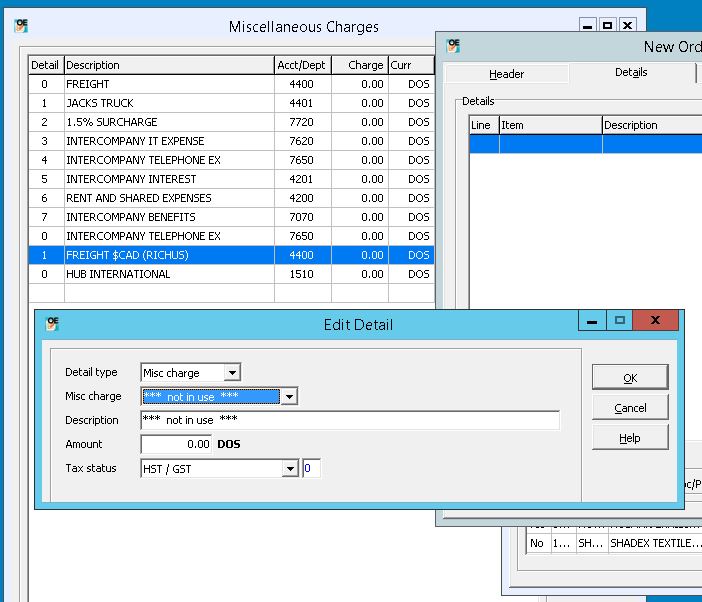Viewport: 702px width, 602px height.
Task: Minimize the Edit Detail dialog
Action: (593, 321)
